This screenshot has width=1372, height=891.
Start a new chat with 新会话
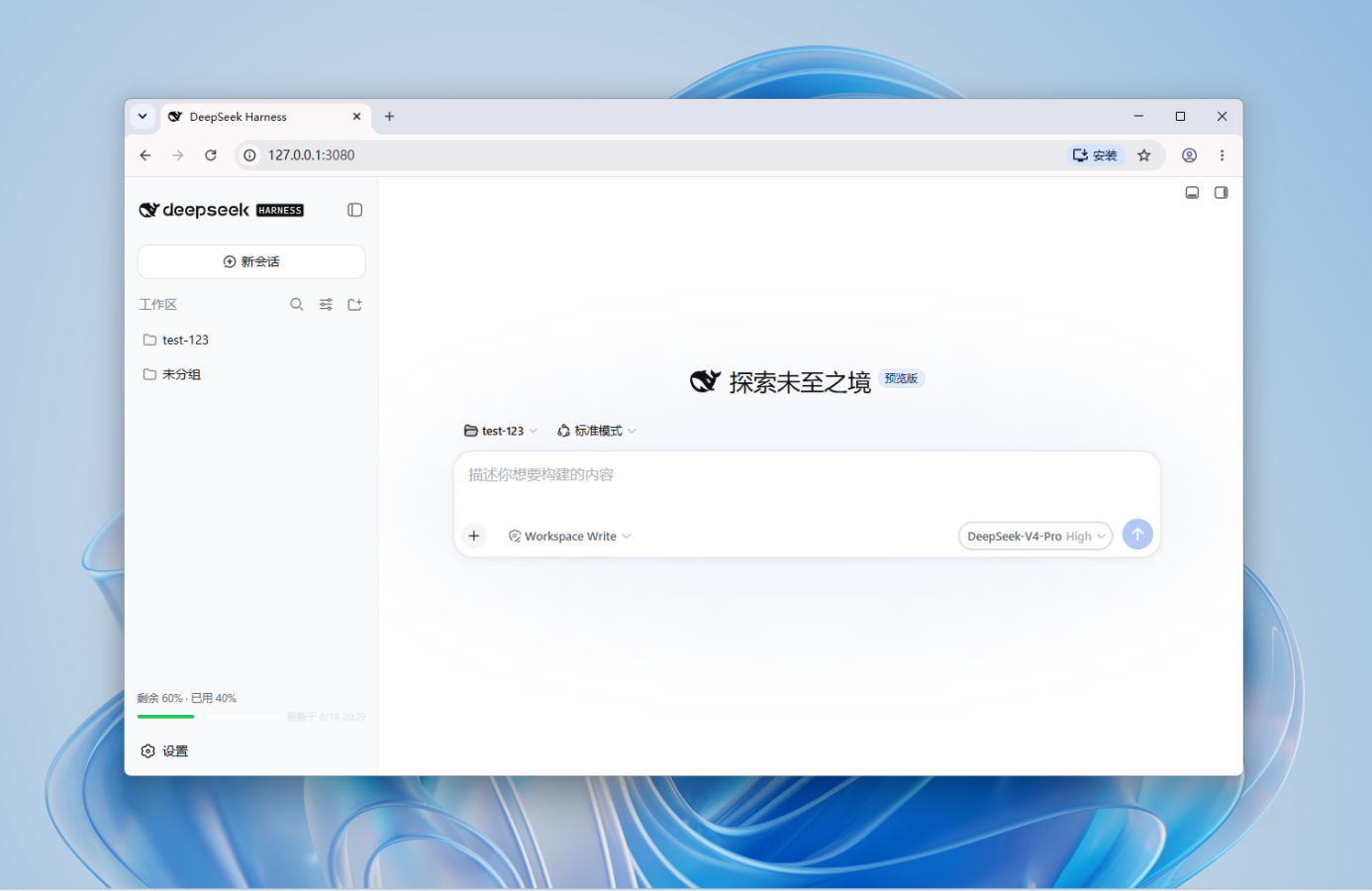click(x=251, y=261)
